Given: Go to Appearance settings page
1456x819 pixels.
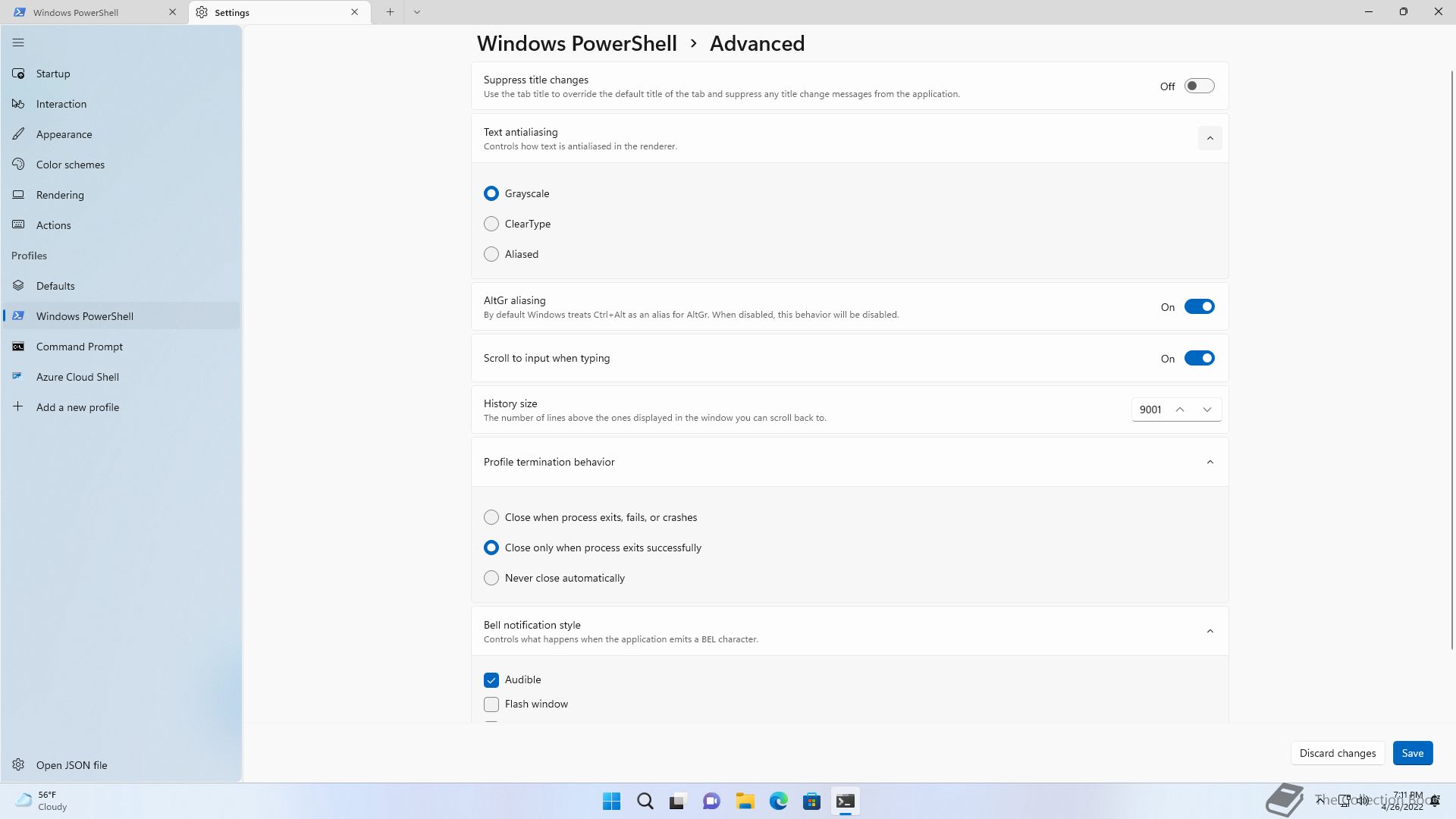Looking at the screenshot, I should coord(121,134).
